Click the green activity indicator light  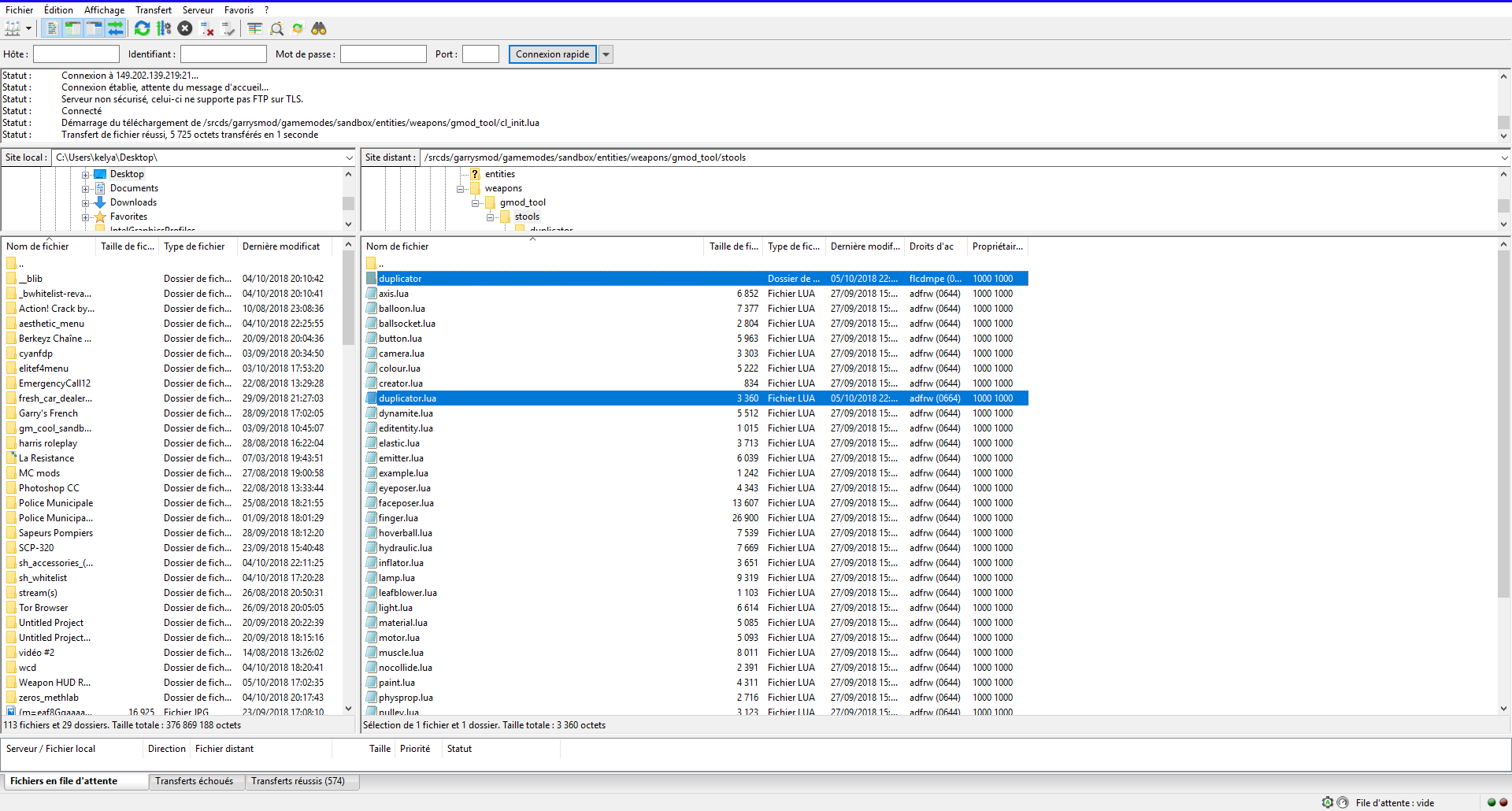click(1492, 802)
